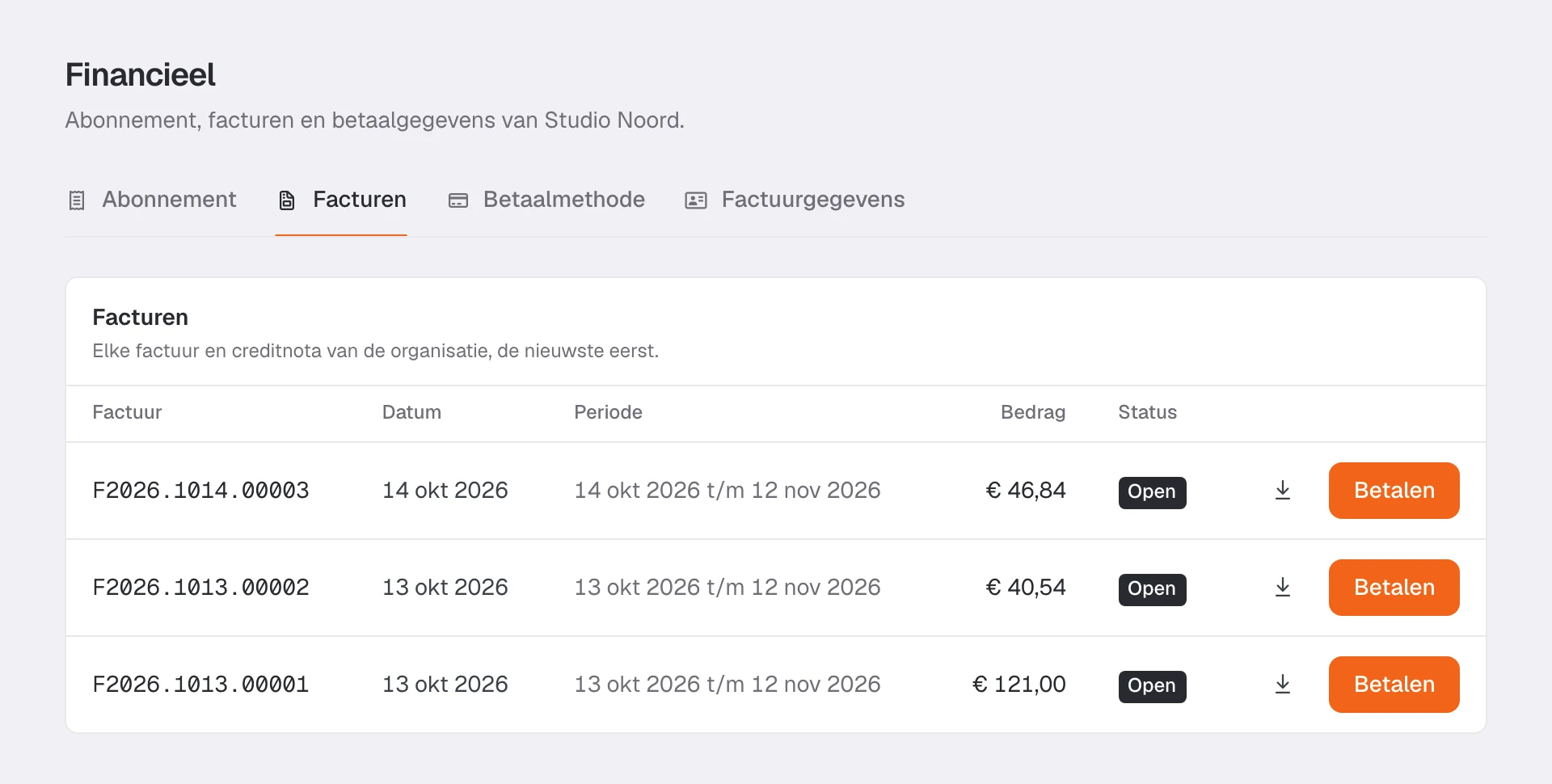Pay the € 121,00 invoice via Betalen
This screenshot has height=784, width=1552.
[x=1394, y=685]
